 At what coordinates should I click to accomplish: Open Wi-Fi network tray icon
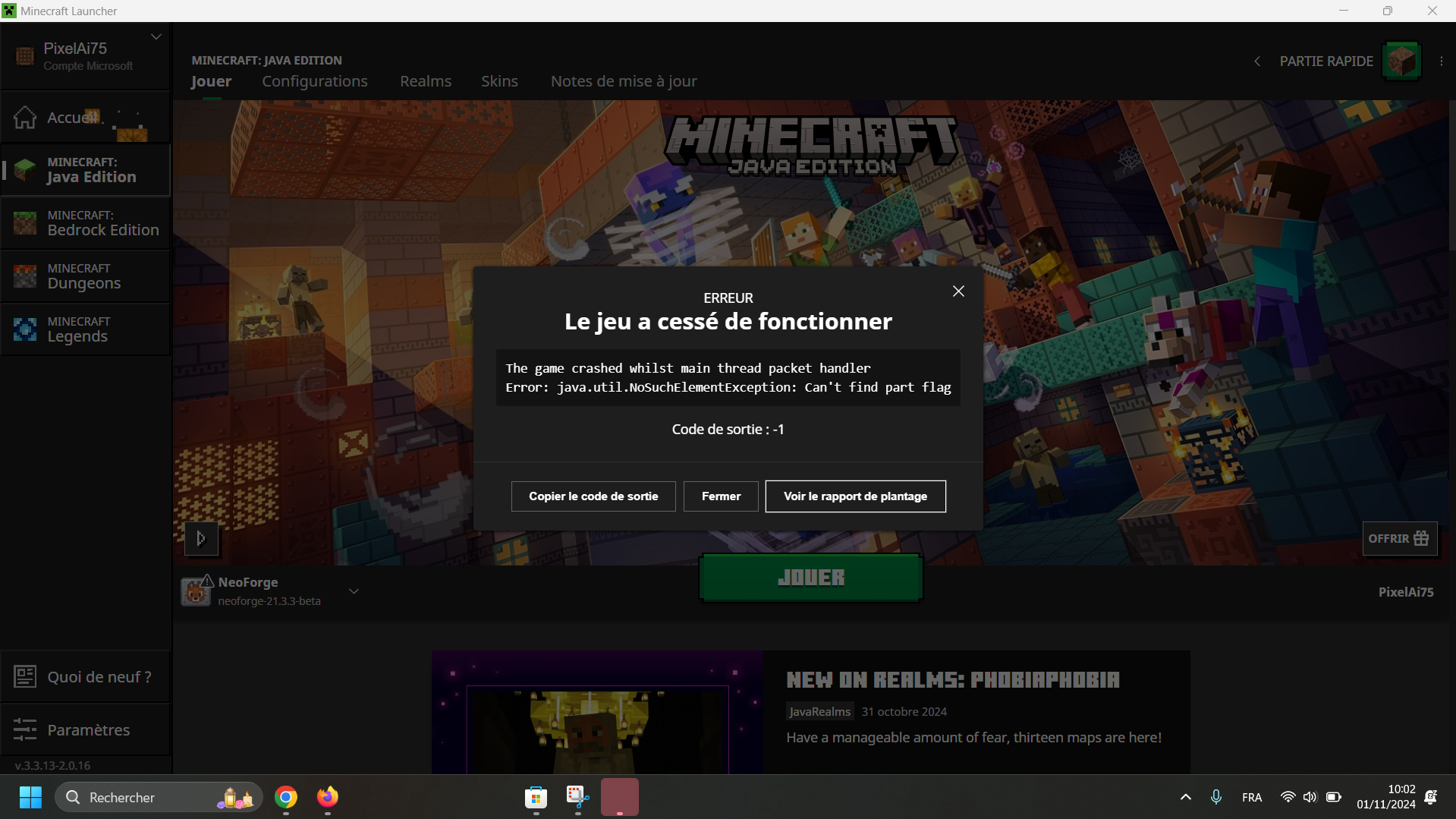click(1288, 797)
